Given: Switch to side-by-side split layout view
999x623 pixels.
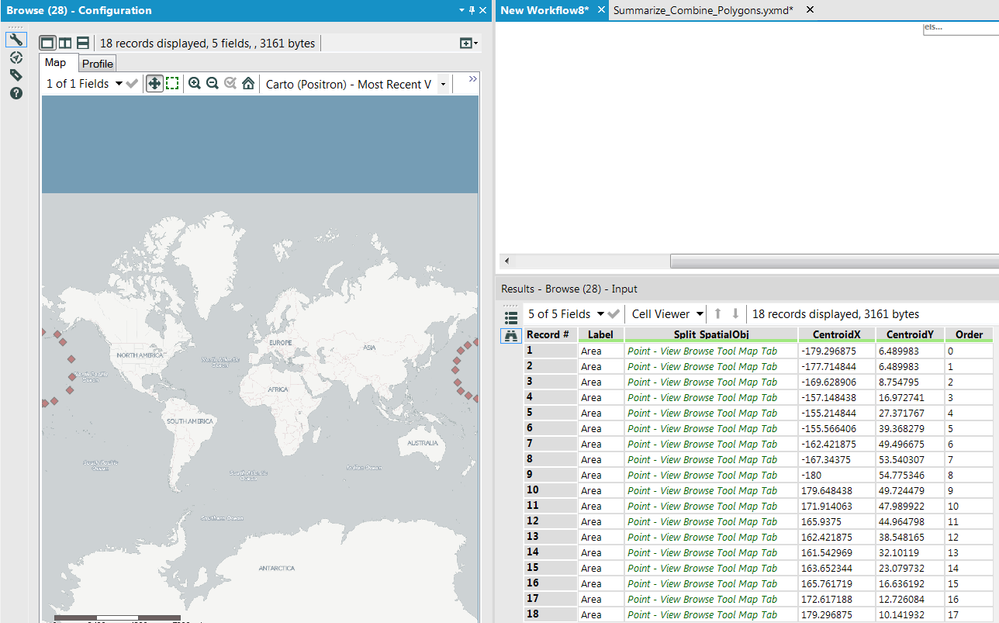Looking at the screenshot, I should [x=65, y=43].
